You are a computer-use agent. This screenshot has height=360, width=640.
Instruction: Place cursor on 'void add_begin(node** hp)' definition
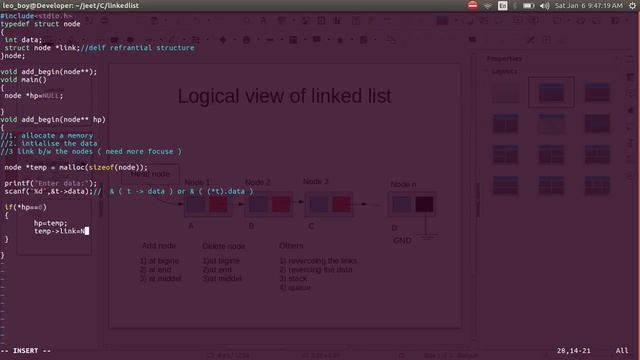pos(53,120)
